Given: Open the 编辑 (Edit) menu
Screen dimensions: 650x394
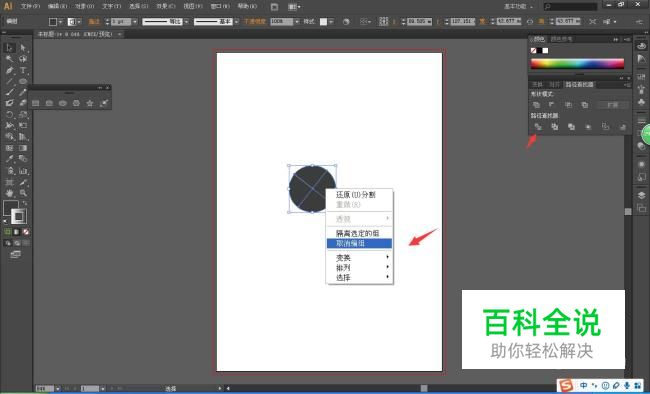Looking at the screenshot, I should pyautogui.click(x=57, y=6).
